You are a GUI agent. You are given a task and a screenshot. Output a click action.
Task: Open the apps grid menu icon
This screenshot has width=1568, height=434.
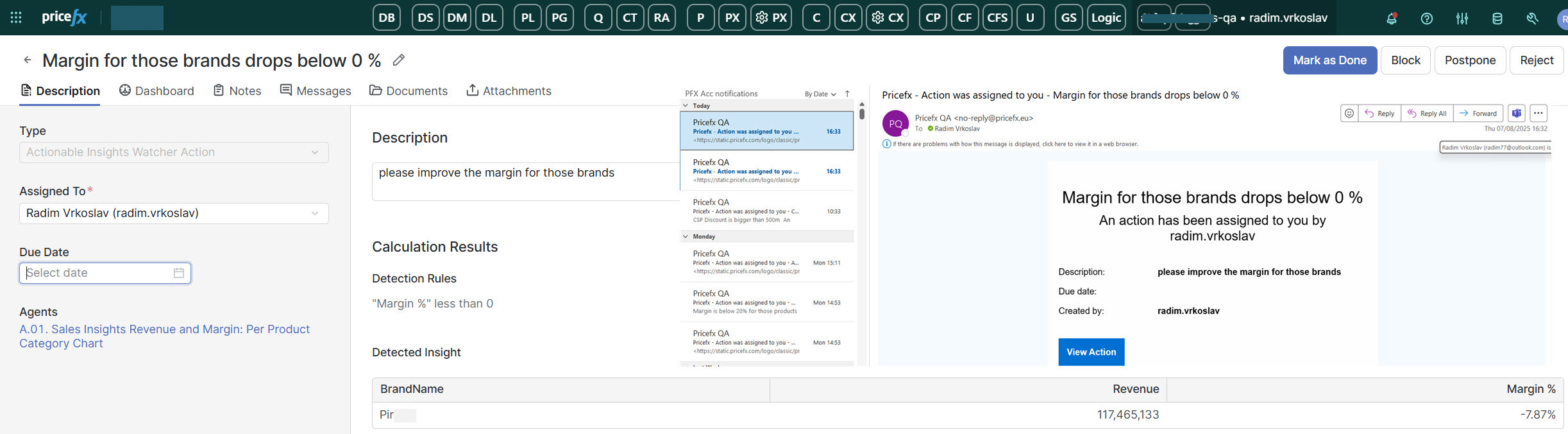(x=16, y=18)
